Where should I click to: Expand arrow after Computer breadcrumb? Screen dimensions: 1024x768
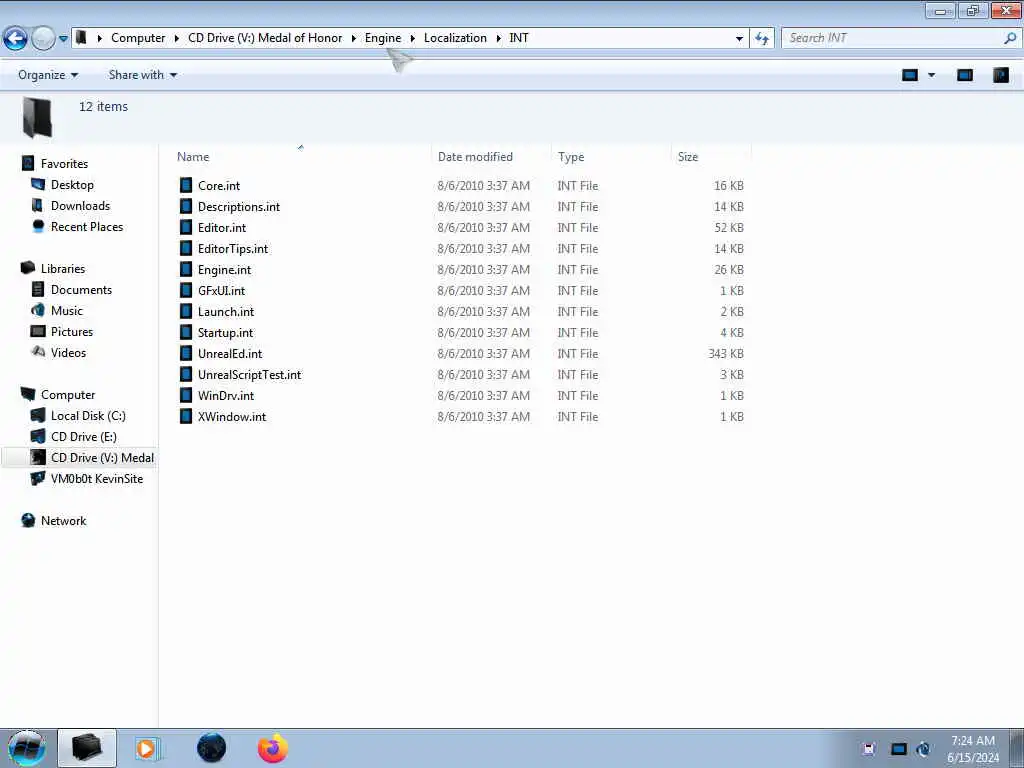click(176, 39)
